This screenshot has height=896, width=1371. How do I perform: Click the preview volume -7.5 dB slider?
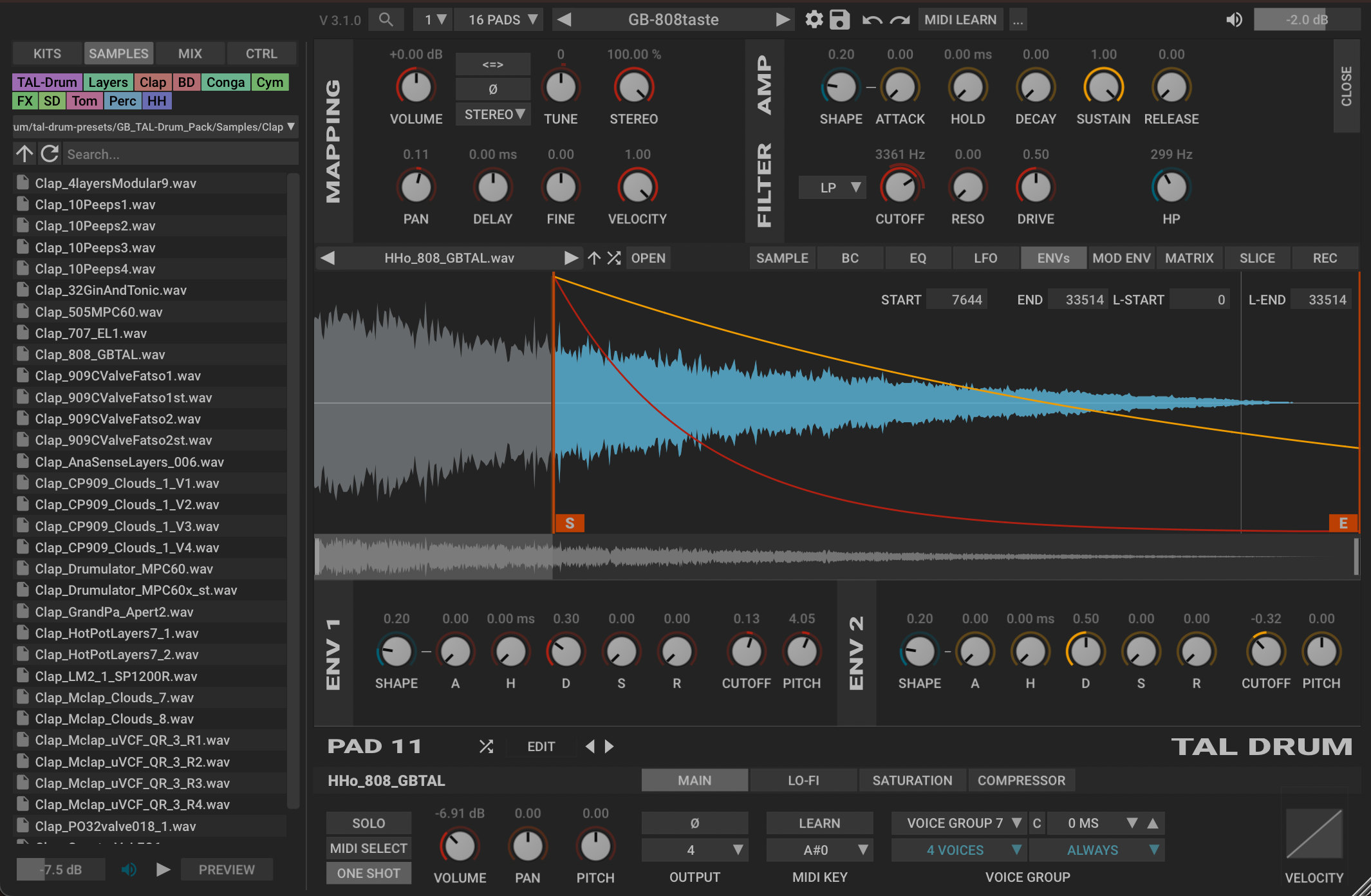61,870
